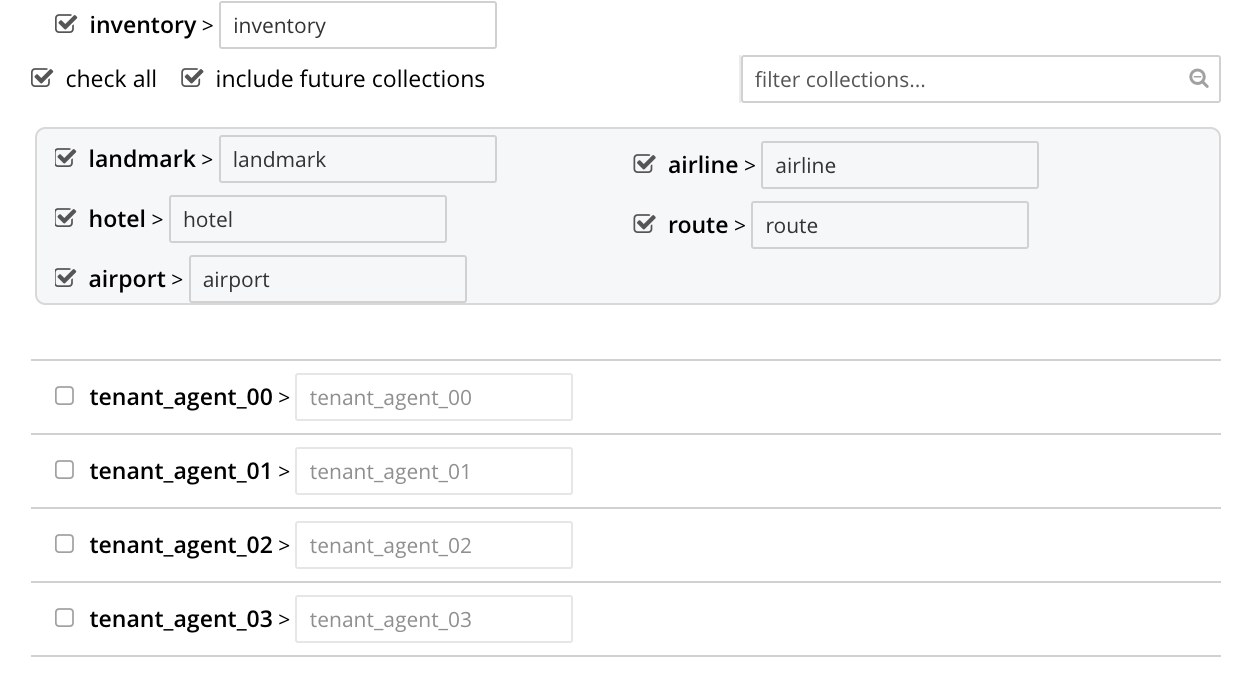Screen dimensions: 1236x675
Task: Disable include future collections option
Action: tap(191, 78)
